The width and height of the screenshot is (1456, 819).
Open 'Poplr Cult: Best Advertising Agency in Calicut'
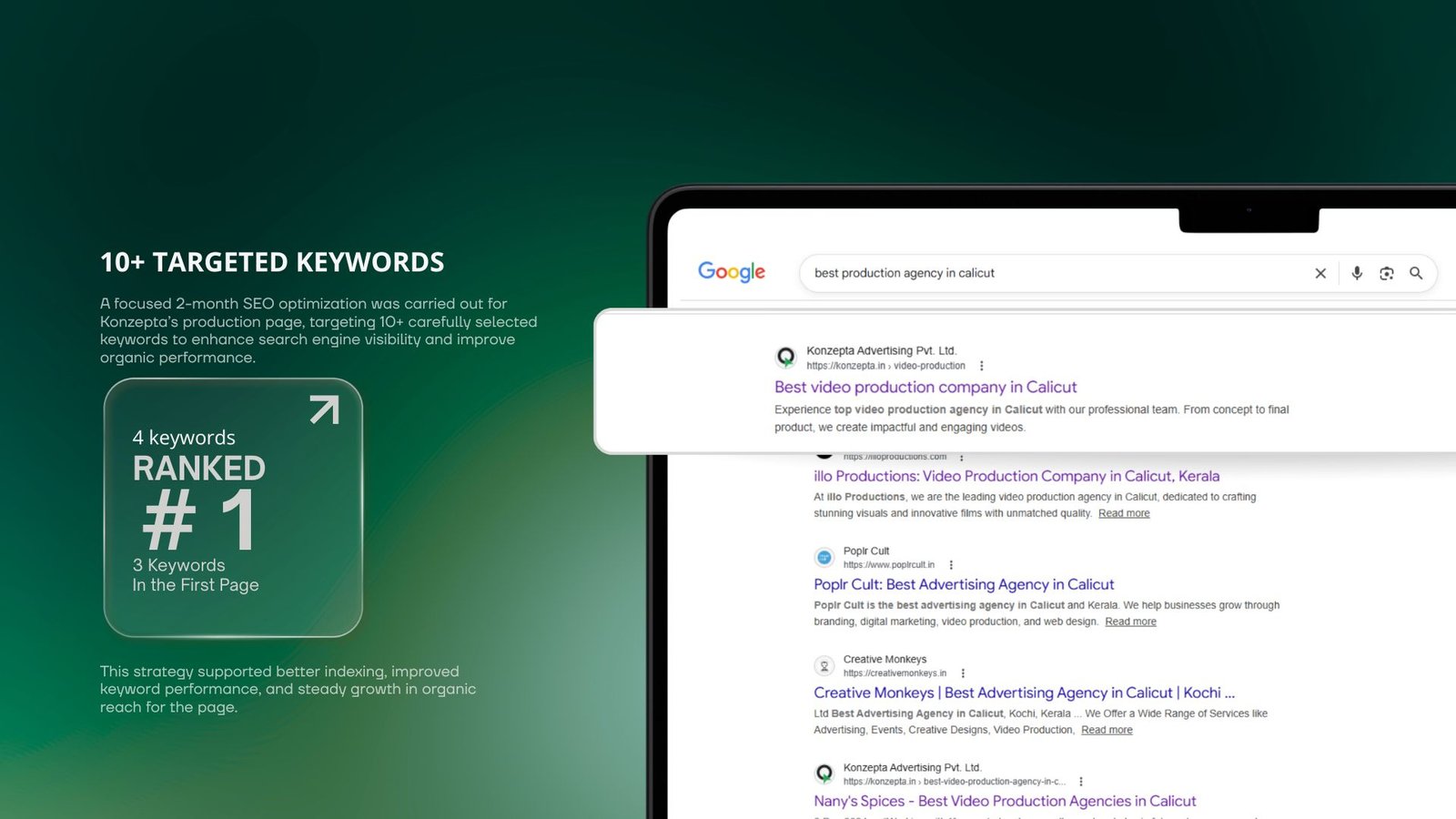pos(964,584)
